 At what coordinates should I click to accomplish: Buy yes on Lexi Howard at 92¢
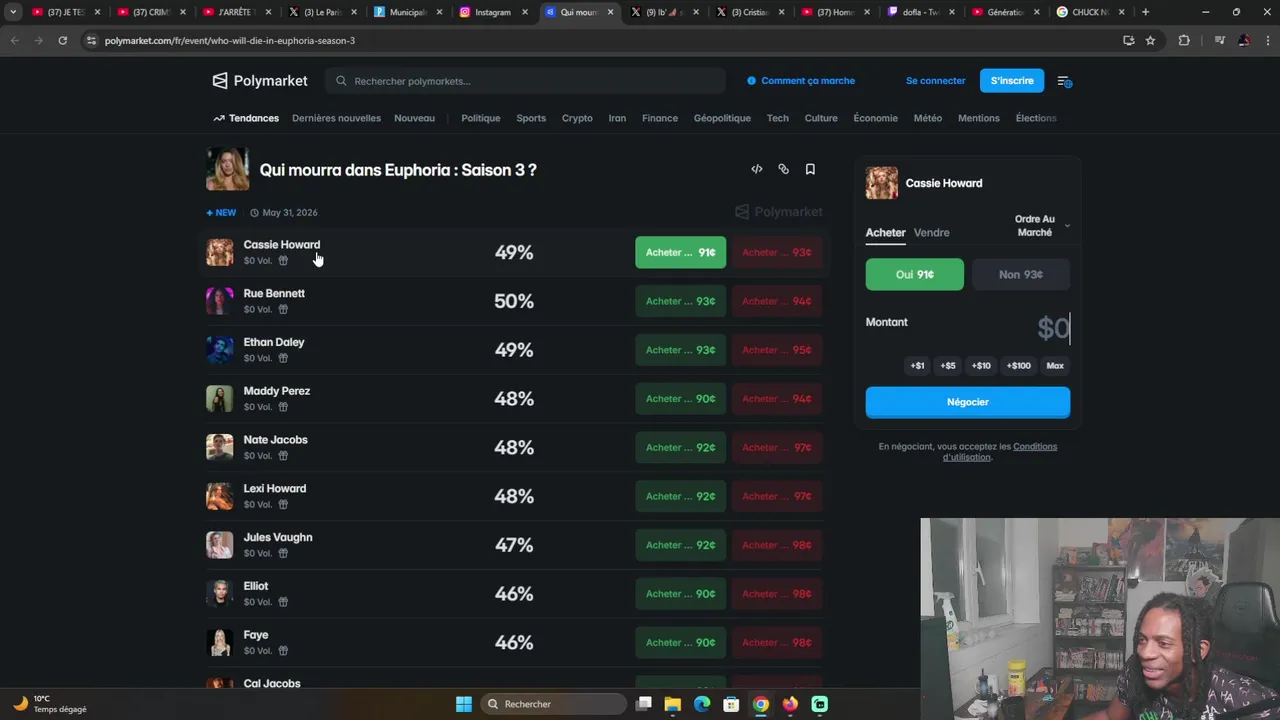pos(680,496)
